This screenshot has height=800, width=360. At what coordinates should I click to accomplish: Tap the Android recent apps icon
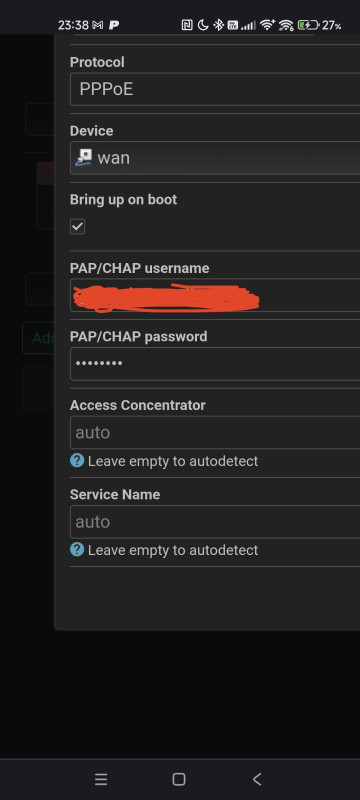pos(101,779)
